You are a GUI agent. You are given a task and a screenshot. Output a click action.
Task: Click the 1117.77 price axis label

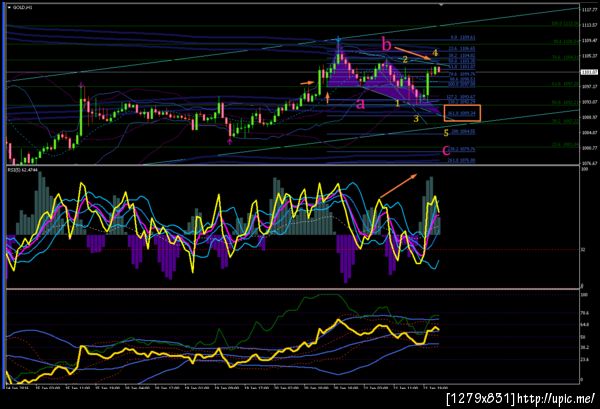589,10
